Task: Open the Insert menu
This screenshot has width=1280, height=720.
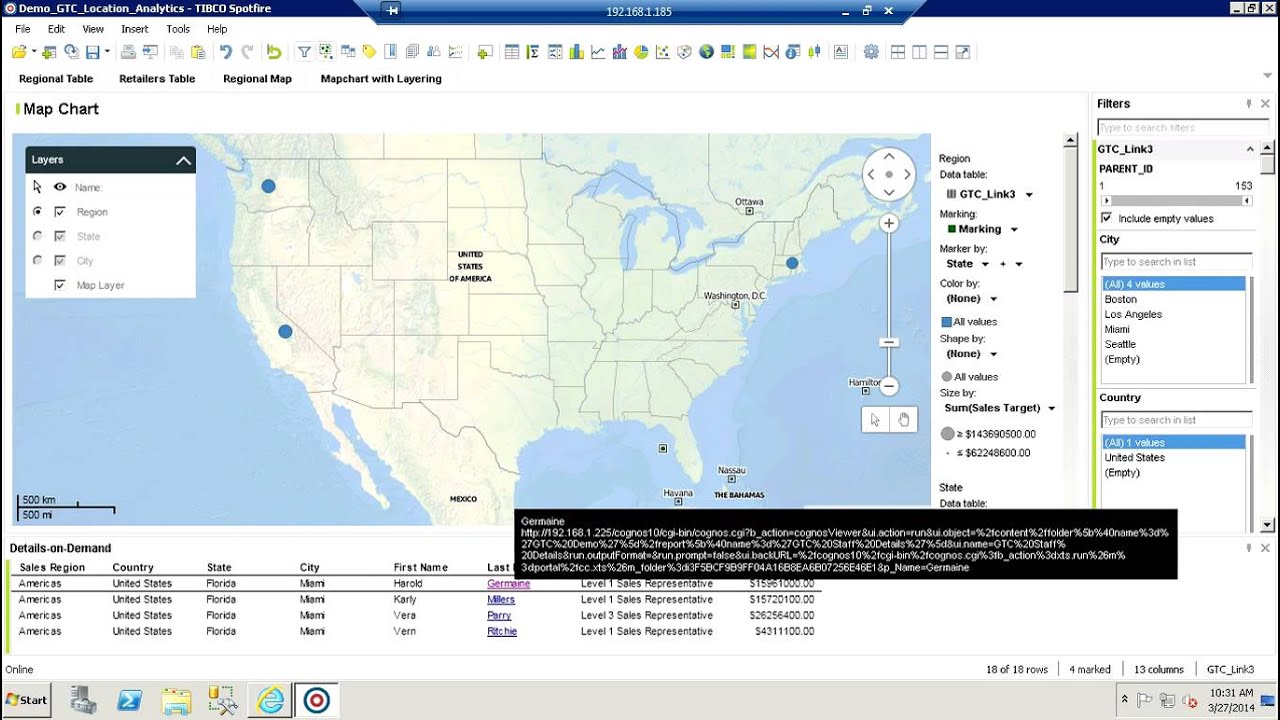Action: [x=135, y=29]
